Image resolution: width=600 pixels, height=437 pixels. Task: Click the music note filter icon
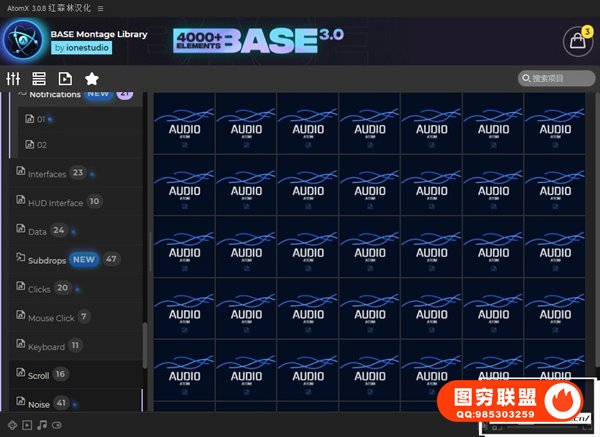[x=42, y=425]
